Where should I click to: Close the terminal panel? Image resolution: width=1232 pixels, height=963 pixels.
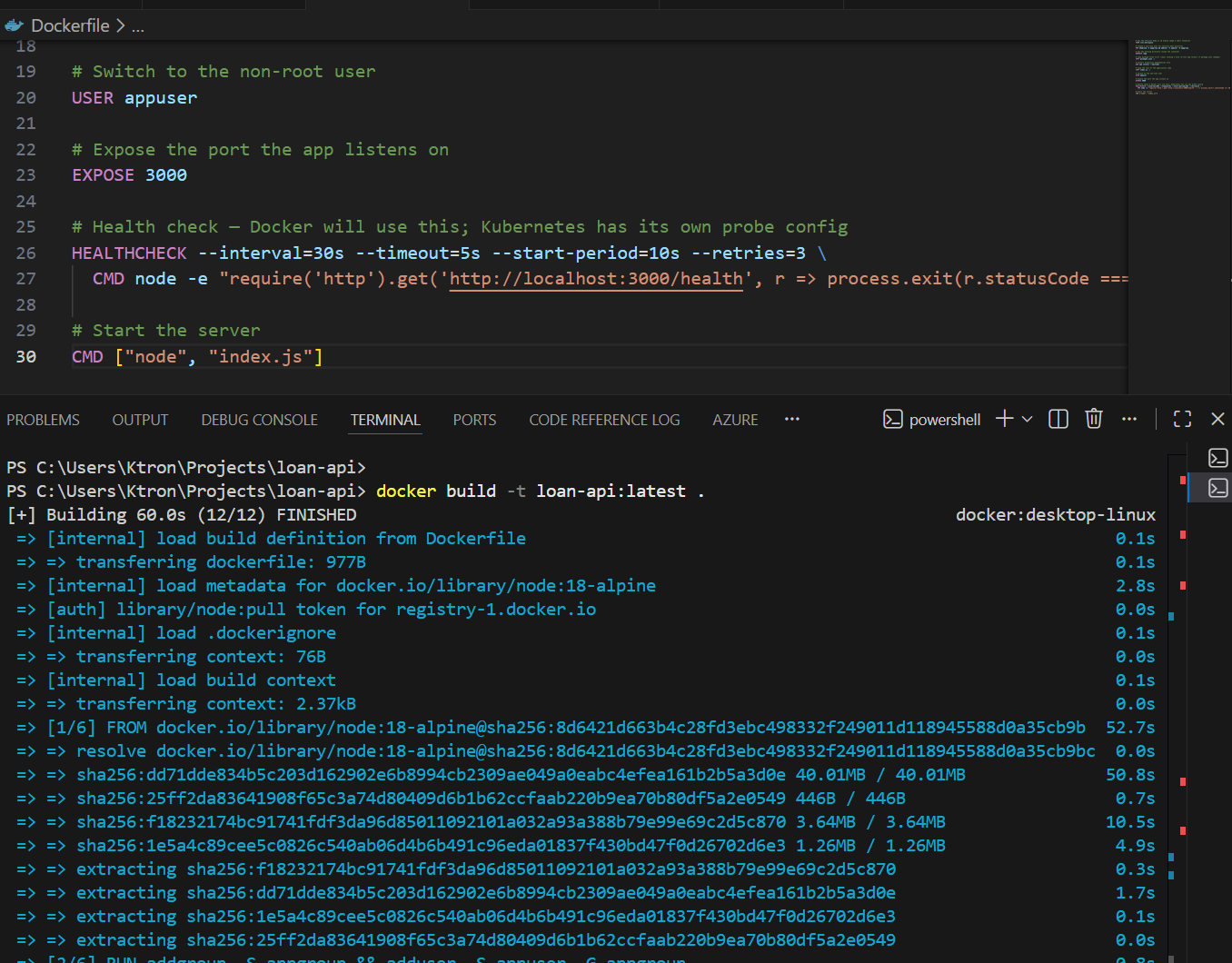(1217, 419)
